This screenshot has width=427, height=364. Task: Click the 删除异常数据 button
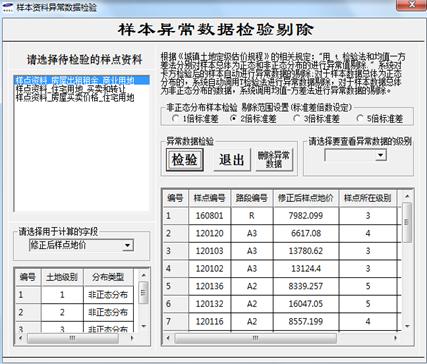pyautogui.click(x=274, y=160)
